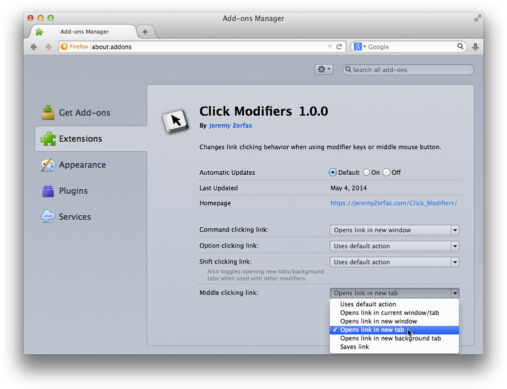Open the Appearance category with paintbrush icon
This screenshot has width=507, height=389.
[74, 165]
